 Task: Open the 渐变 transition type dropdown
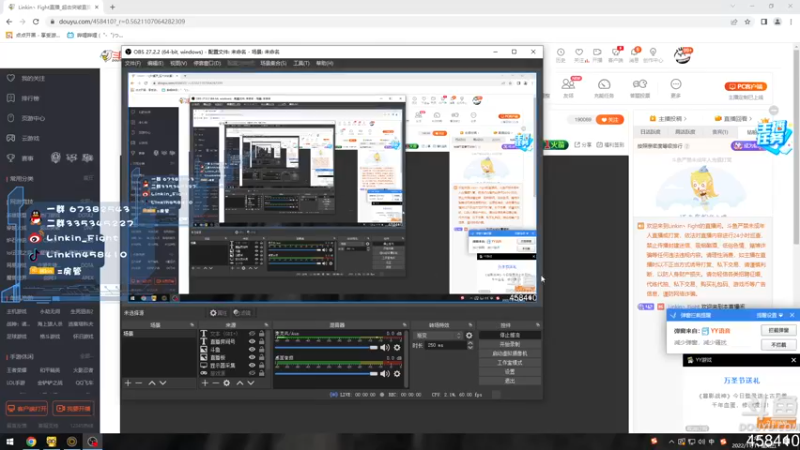[438, 335]
